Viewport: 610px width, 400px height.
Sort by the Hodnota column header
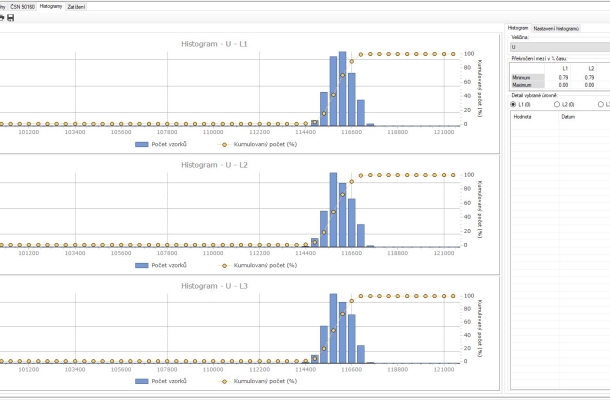click(x=521, y=116)
